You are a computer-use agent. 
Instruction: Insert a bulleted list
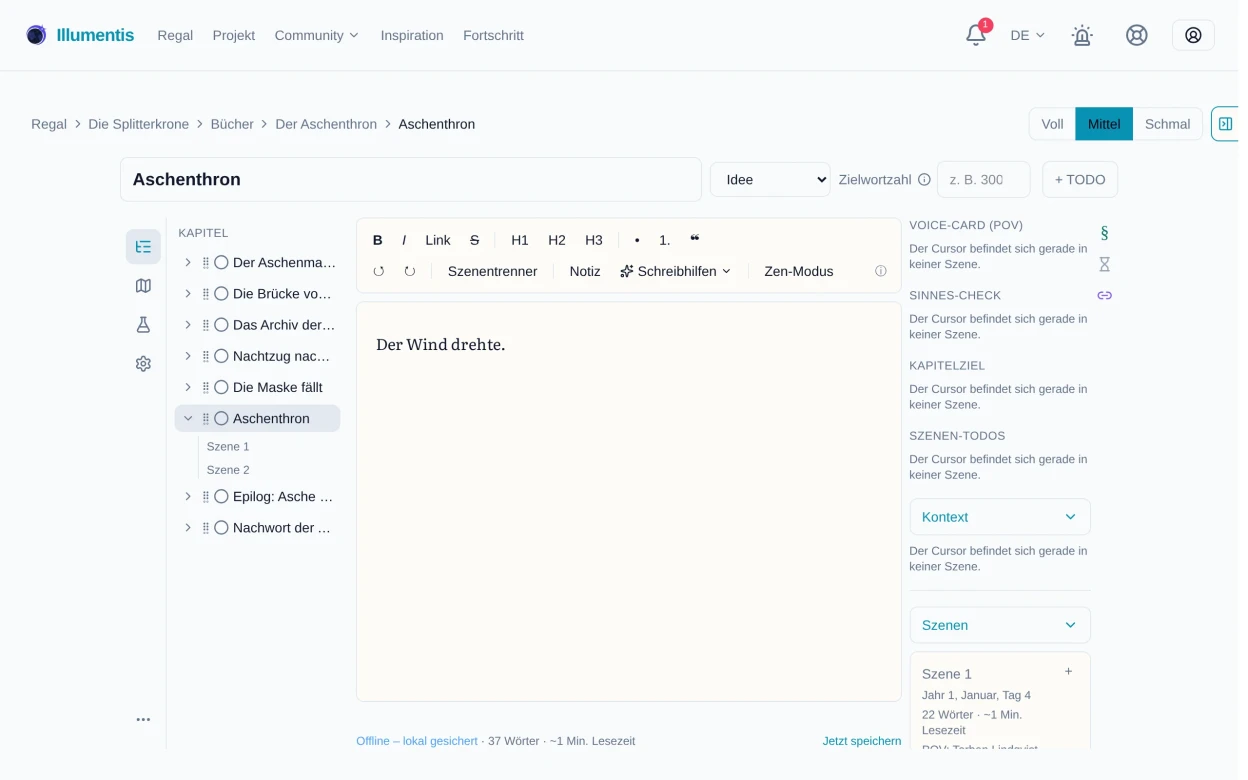click(x=637, y=240)
